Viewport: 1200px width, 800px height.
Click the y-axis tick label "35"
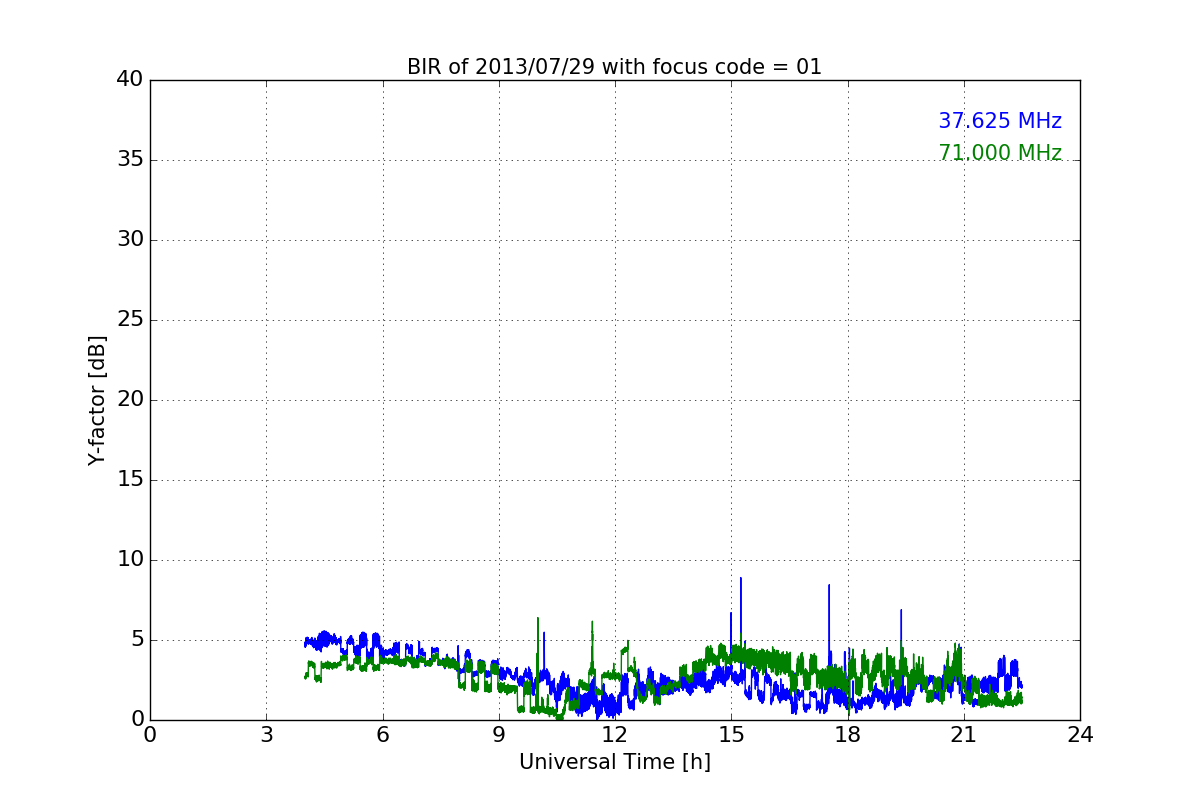point(130,160)
